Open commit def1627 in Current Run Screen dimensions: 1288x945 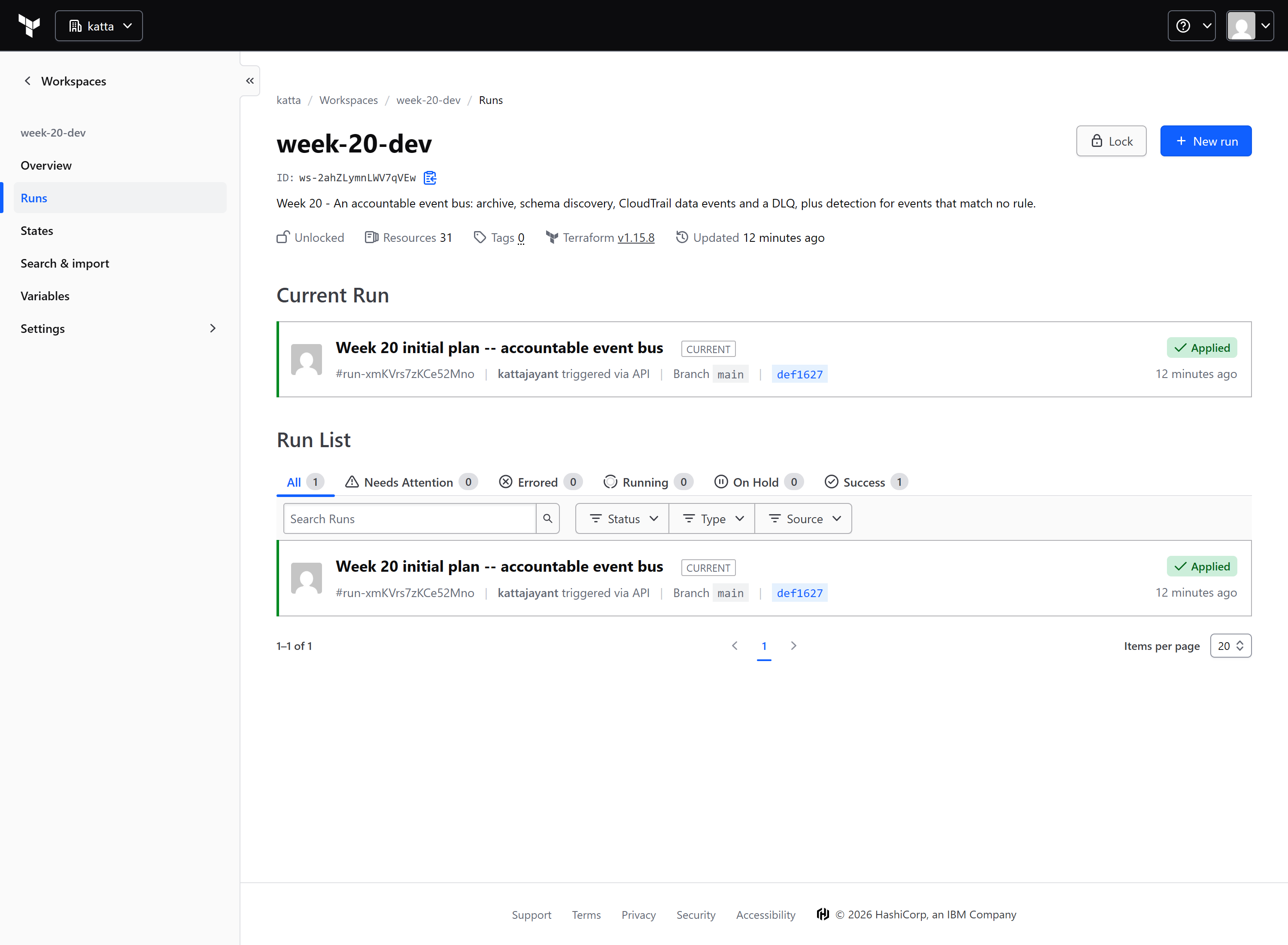tap(800, 374)
